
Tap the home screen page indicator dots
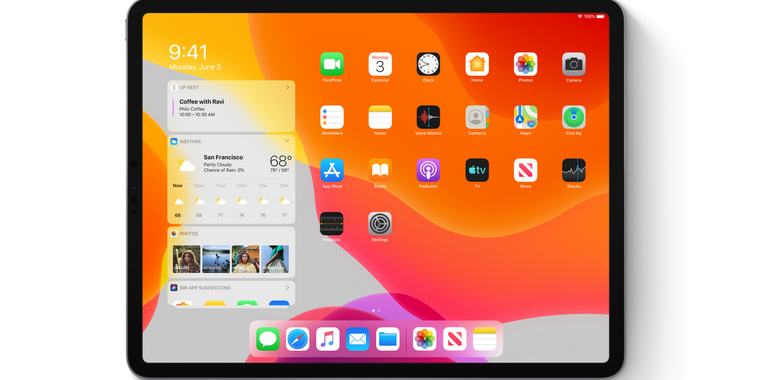coord(376,310)
